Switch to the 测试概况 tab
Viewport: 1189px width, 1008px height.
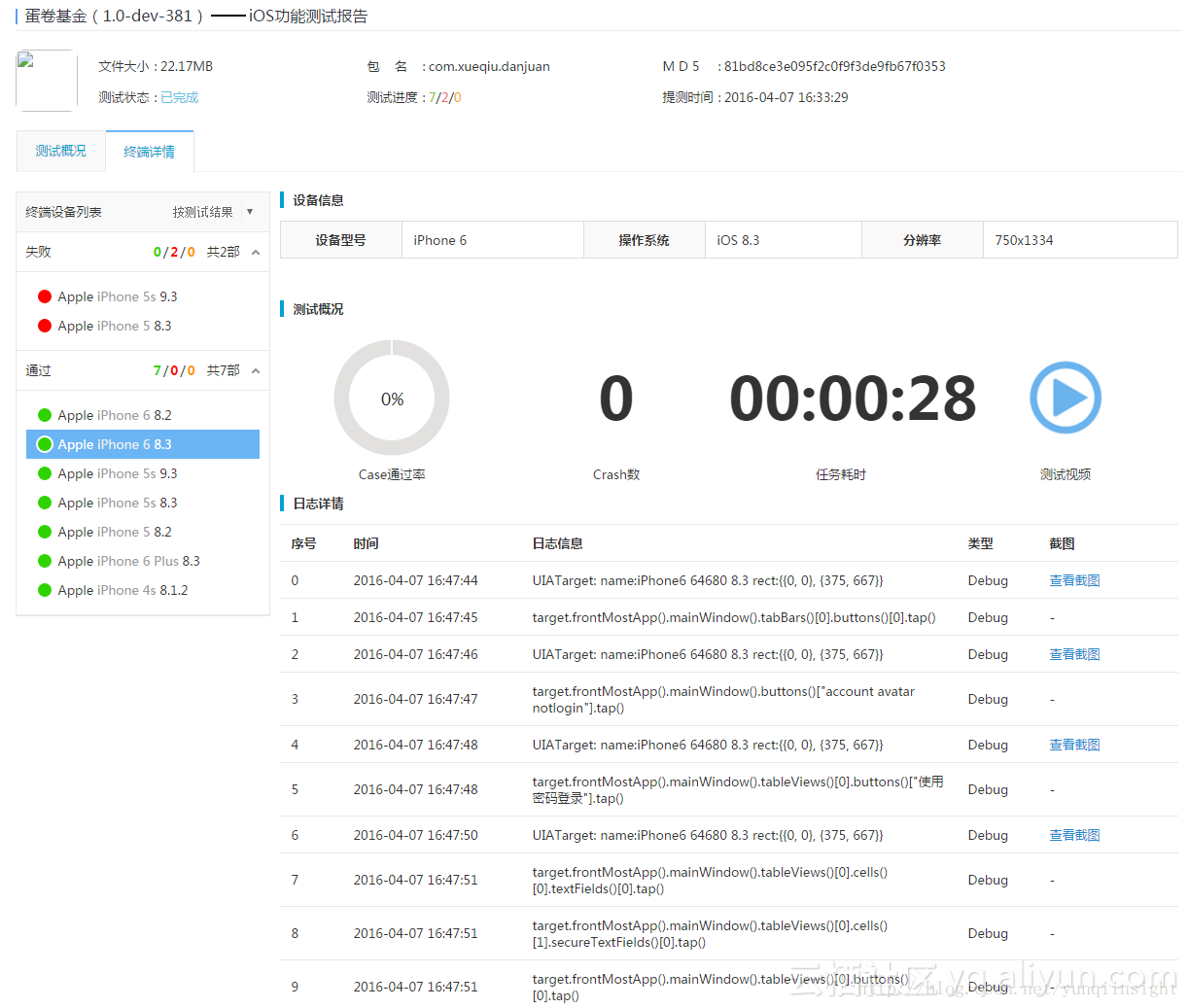click(x=60, y=151)
